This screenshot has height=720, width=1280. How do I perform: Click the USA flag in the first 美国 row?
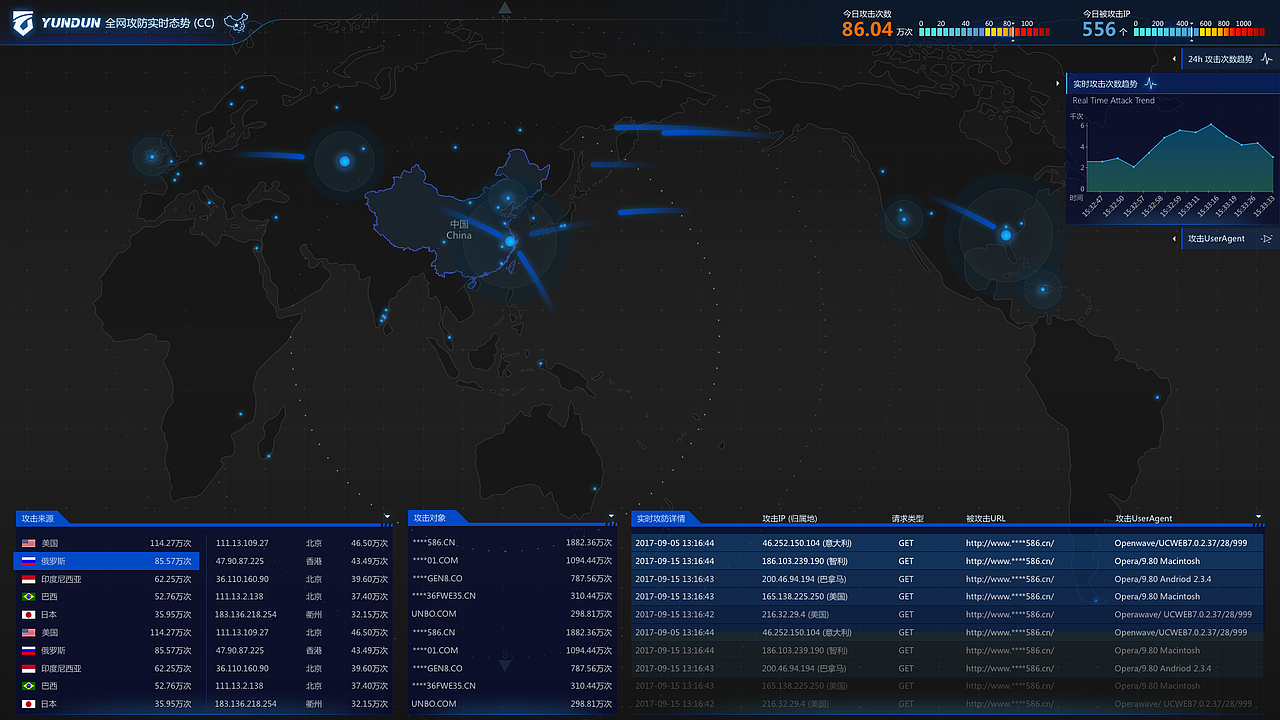coord(28,543)
